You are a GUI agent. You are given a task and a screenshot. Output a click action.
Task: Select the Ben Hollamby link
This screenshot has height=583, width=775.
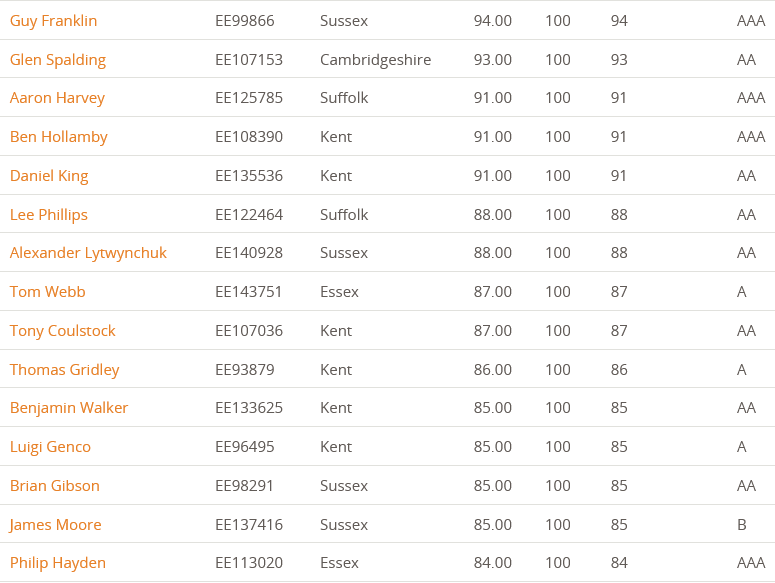click(x=59, y=137)
